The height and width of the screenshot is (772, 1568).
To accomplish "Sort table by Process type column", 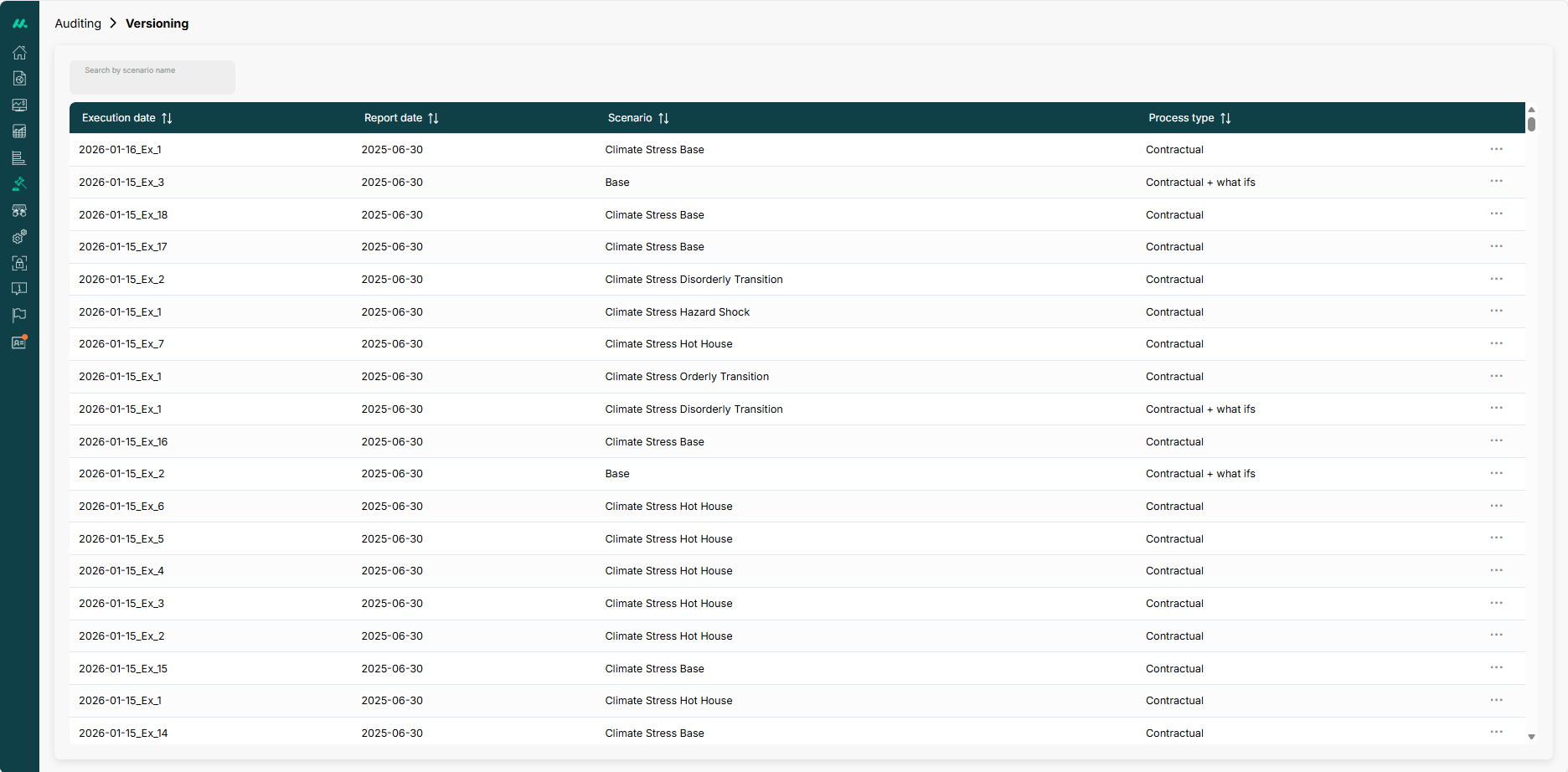I will click(1225, 118).
